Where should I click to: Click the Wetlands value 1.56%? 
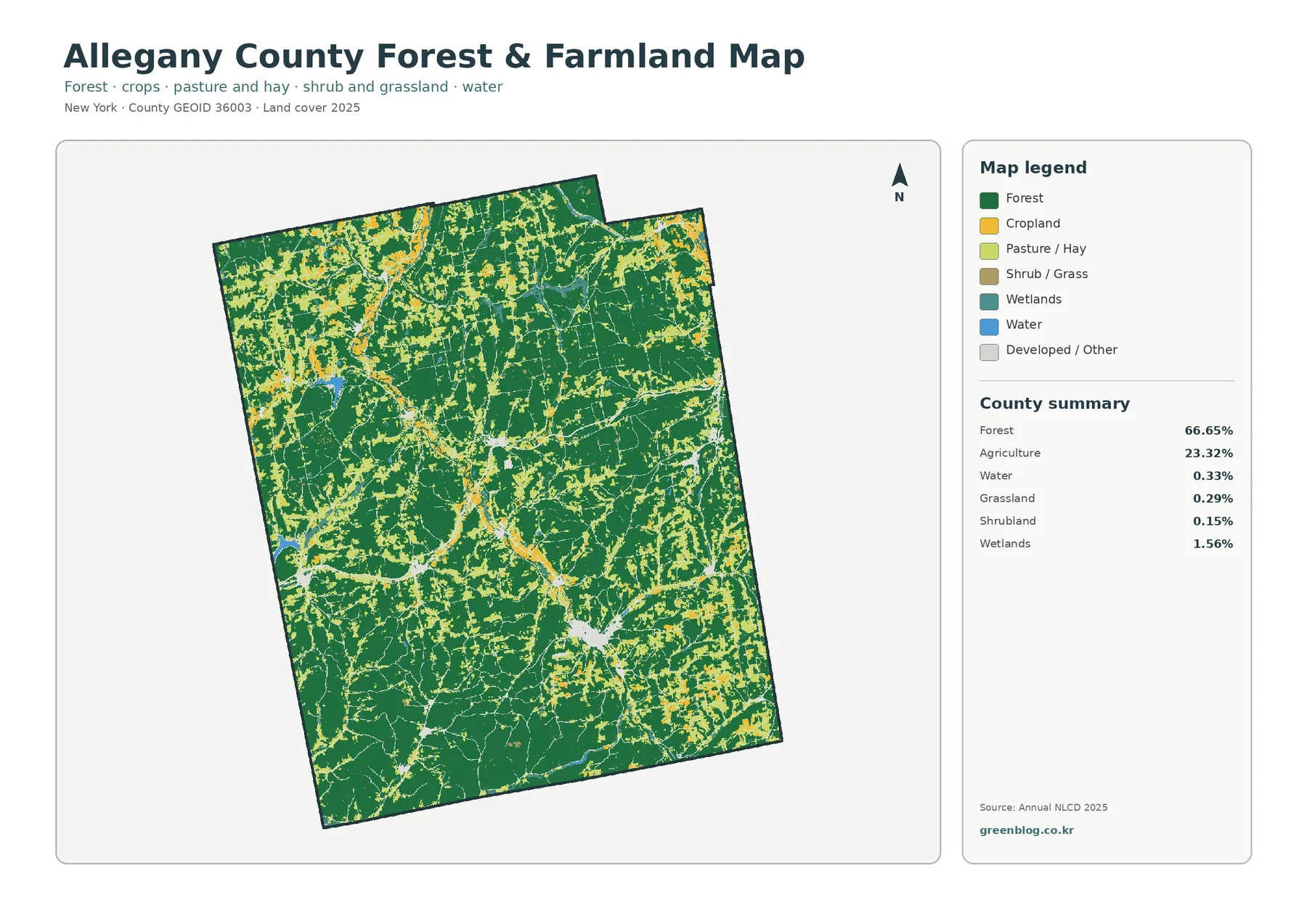(1213, 544)
